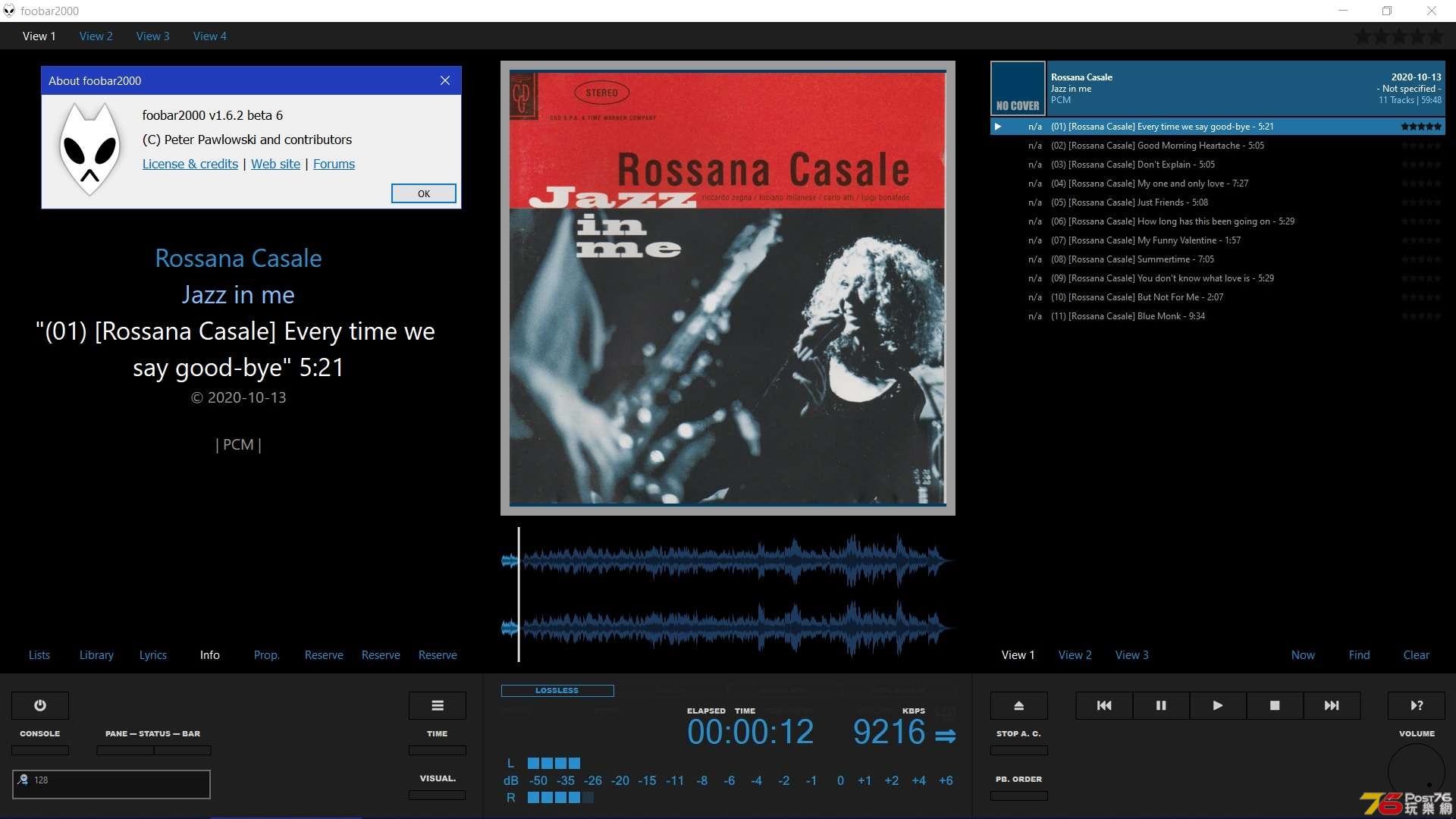Screen dimensions: 1456x819
Task: Open the Forums link
Action: (334, 164)
